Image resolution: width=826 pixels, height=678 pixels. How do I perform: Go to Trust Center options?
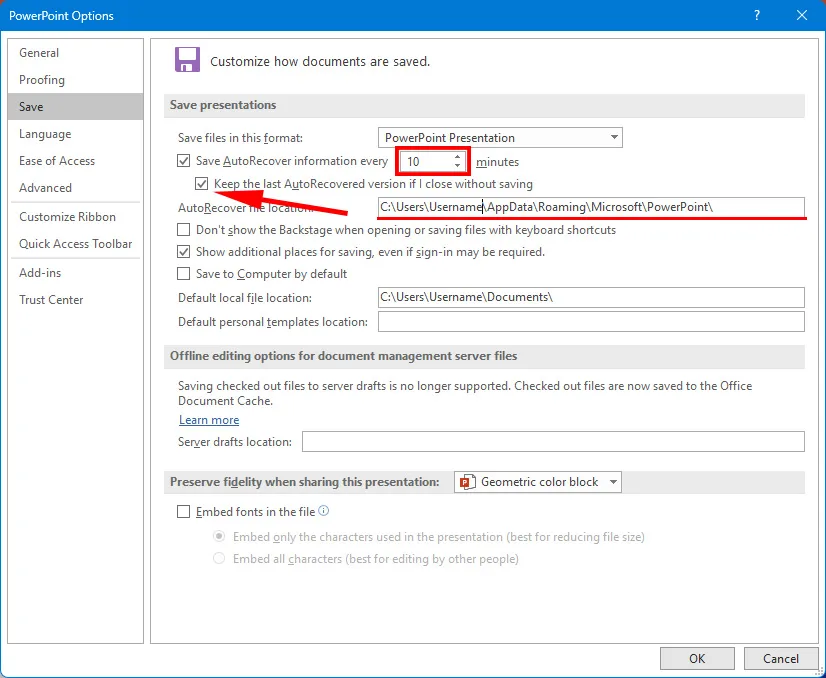(x=75, y=300)
